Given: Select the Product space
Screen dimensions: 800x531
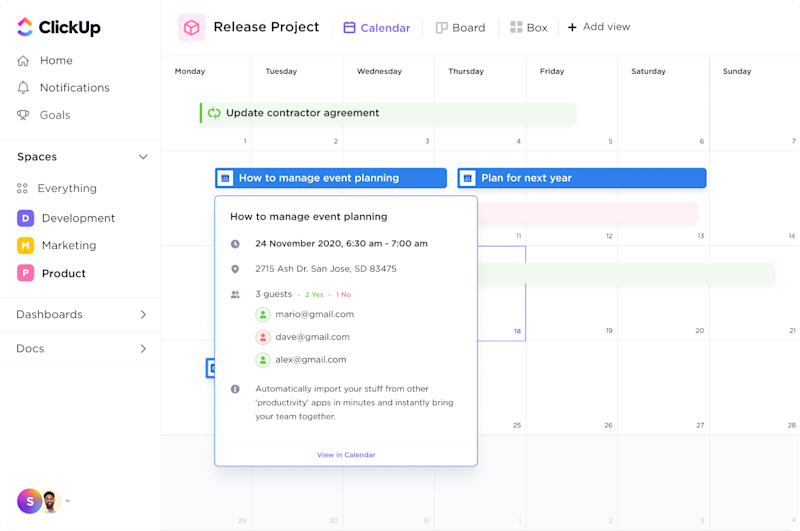Looking at the screenshot, I should [52, 273].
